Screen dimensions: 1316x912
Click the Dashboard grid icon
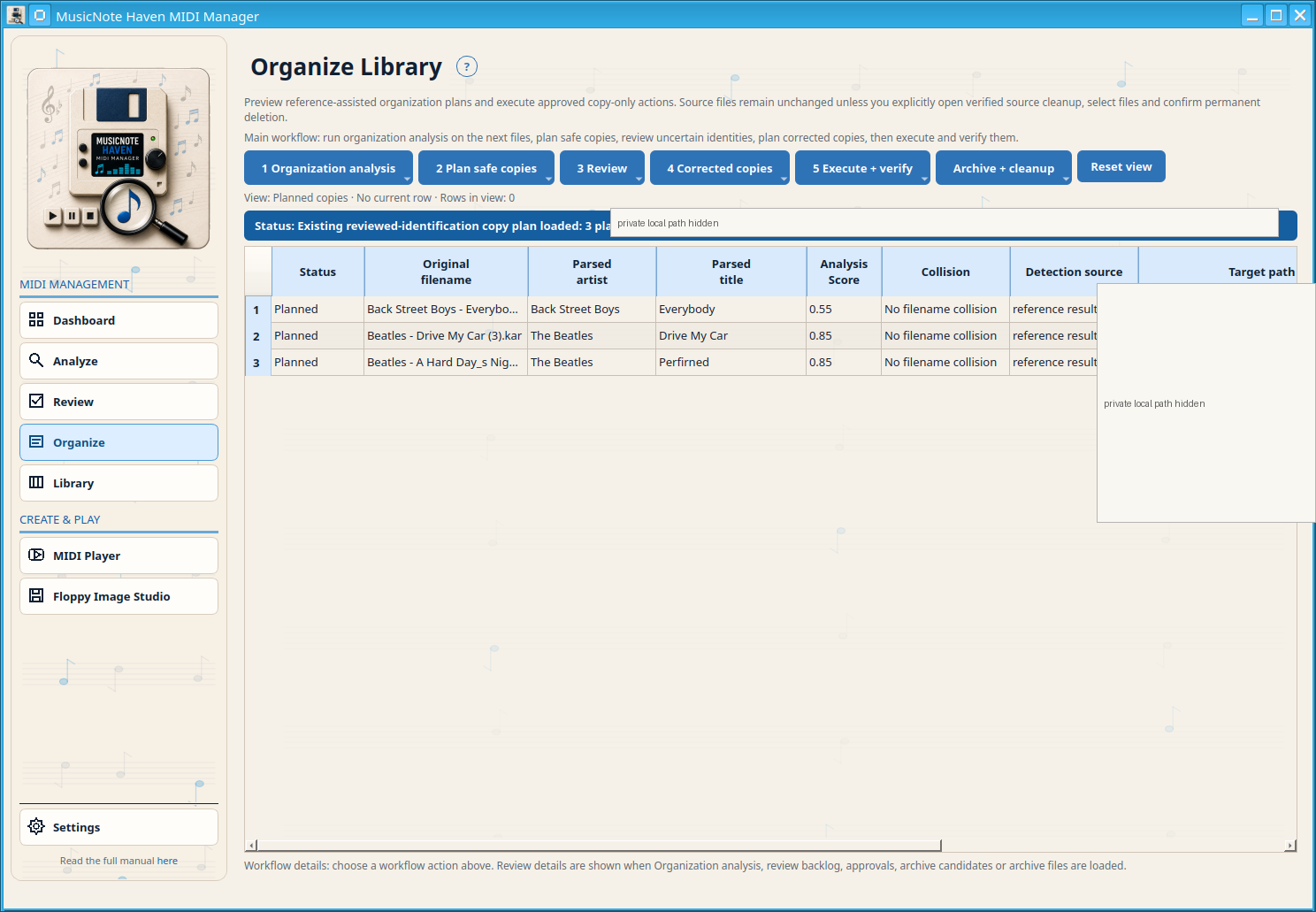click(36, 319)
